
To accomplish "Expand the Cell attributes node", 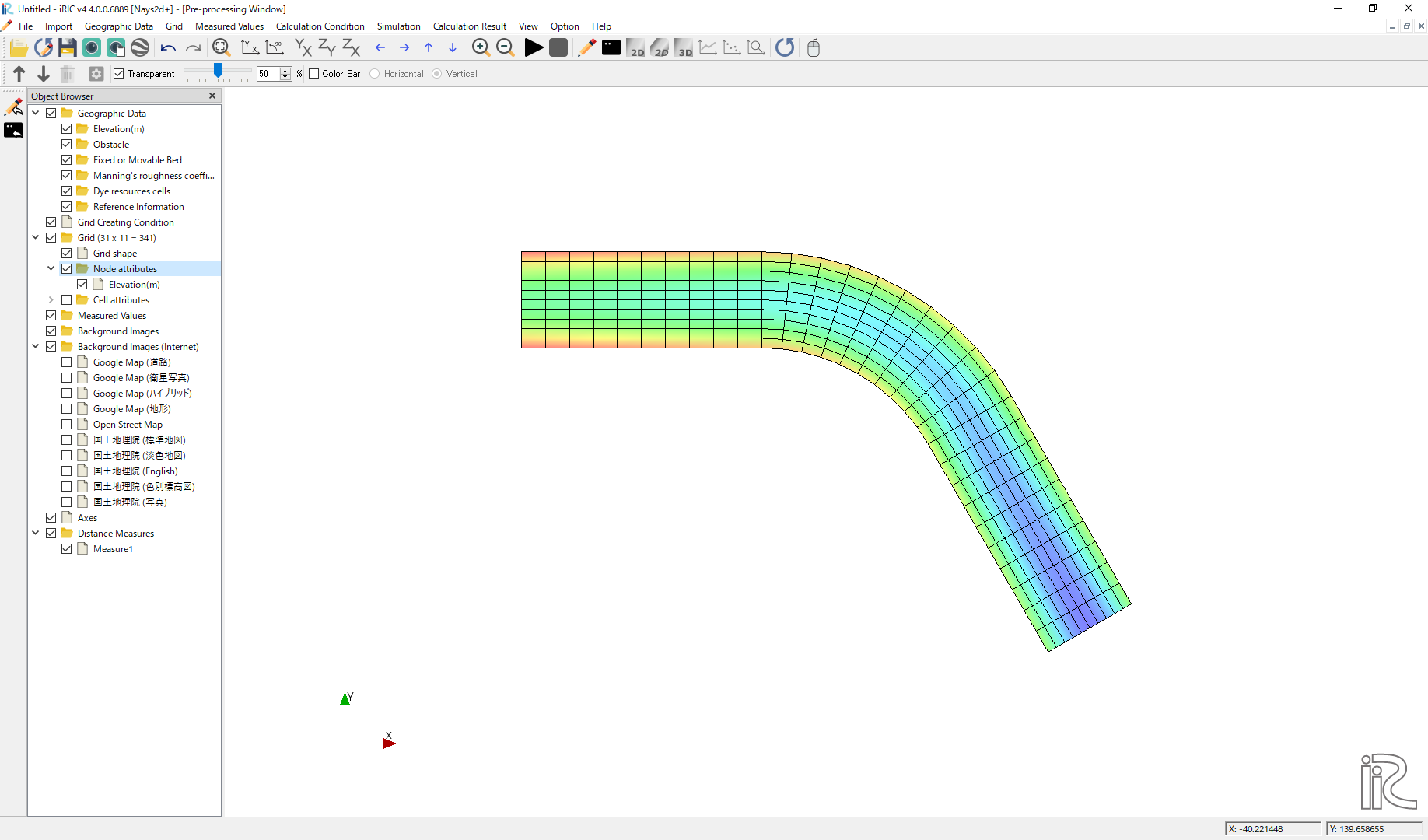I will (51, 300).
